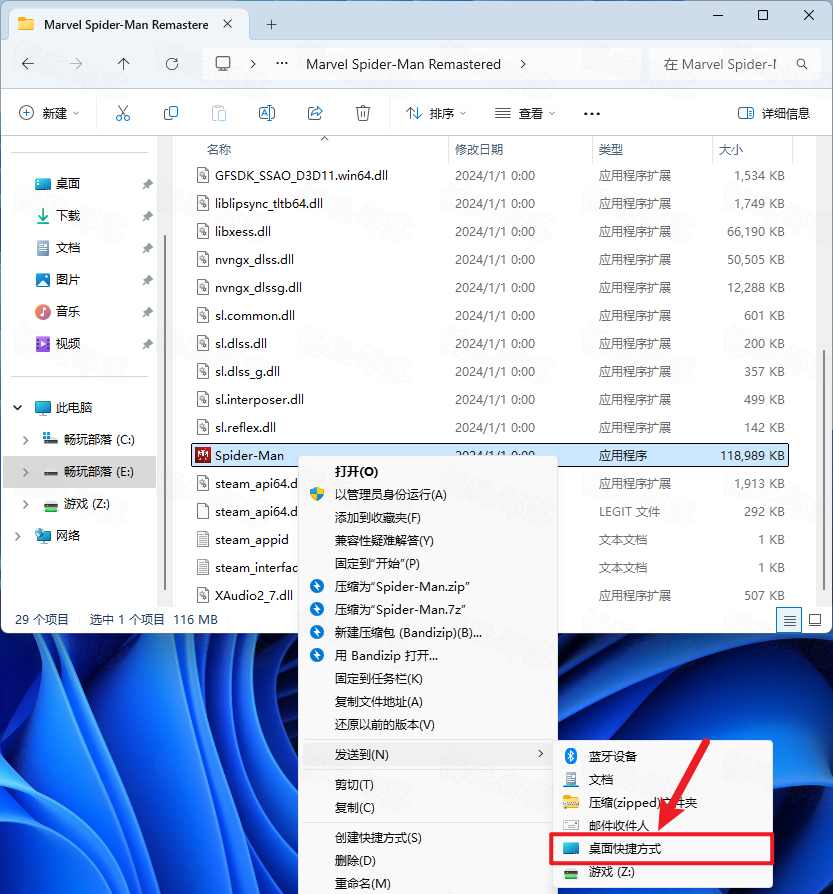This screenshot has width=833, height=894.
Task: Choose Pin to taskbar
Action: pyautogui.click(x=428, y=678)
